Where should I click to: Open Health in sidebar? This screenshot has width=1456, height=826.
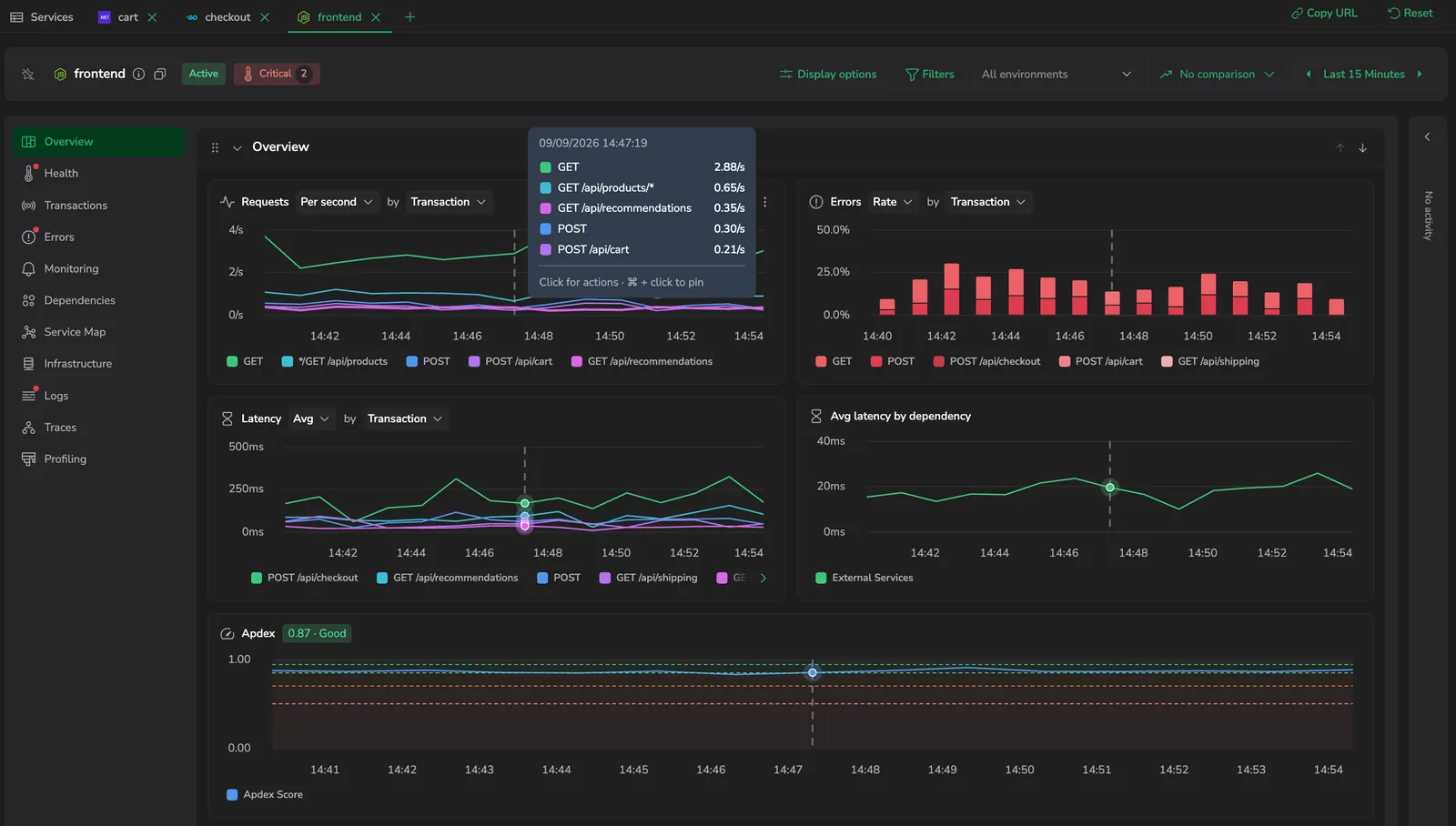tap(98, 174)
